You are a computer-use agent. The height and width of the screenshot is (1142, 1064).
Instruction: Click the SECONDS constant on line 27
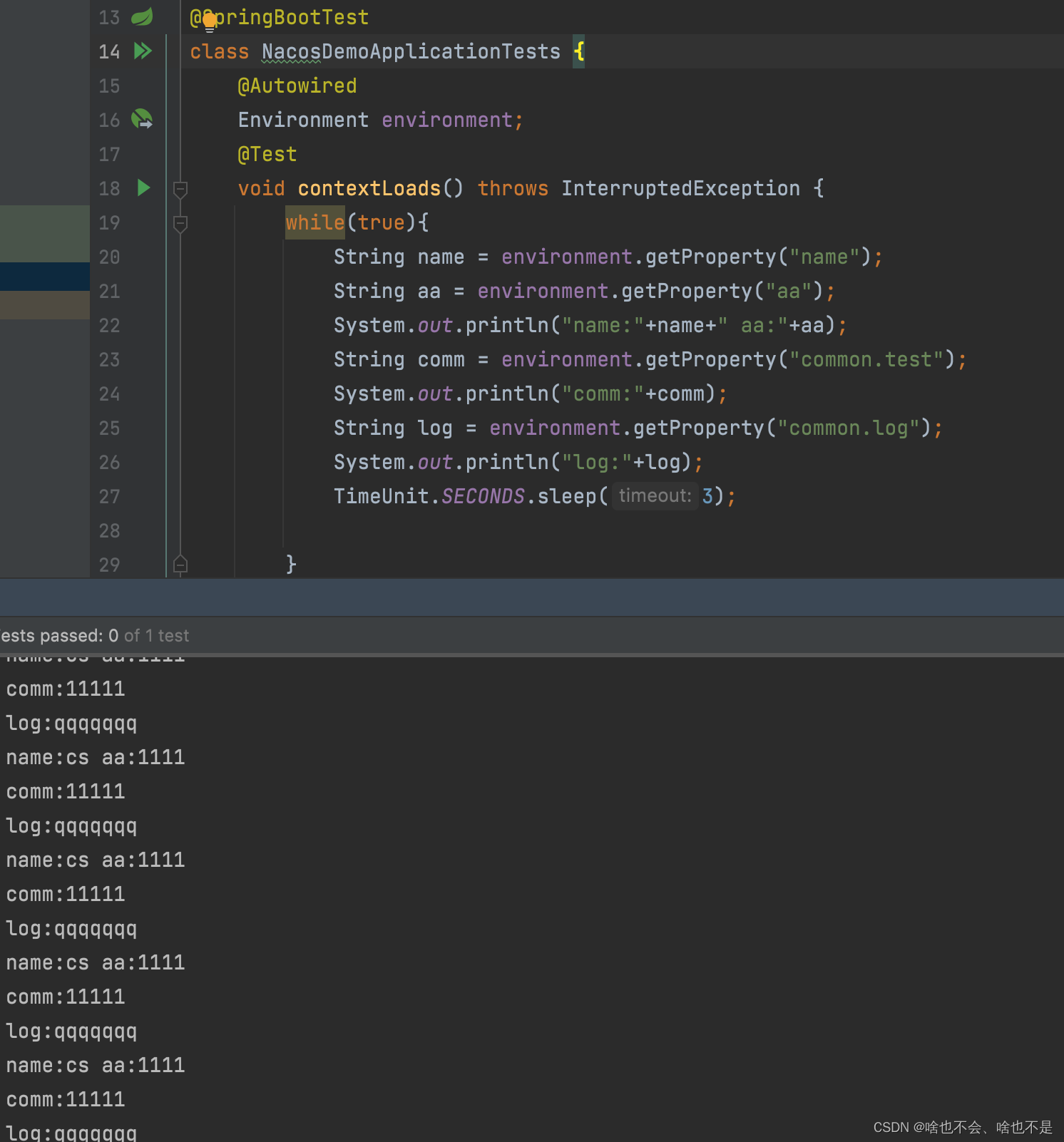483,496
